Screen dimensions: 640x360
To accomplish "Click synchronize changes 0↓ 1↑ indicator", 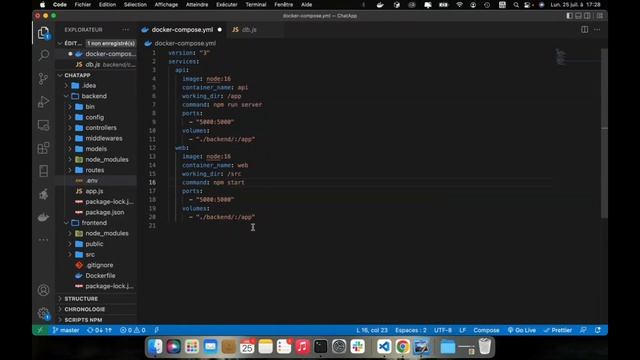I will coord(99,330).
